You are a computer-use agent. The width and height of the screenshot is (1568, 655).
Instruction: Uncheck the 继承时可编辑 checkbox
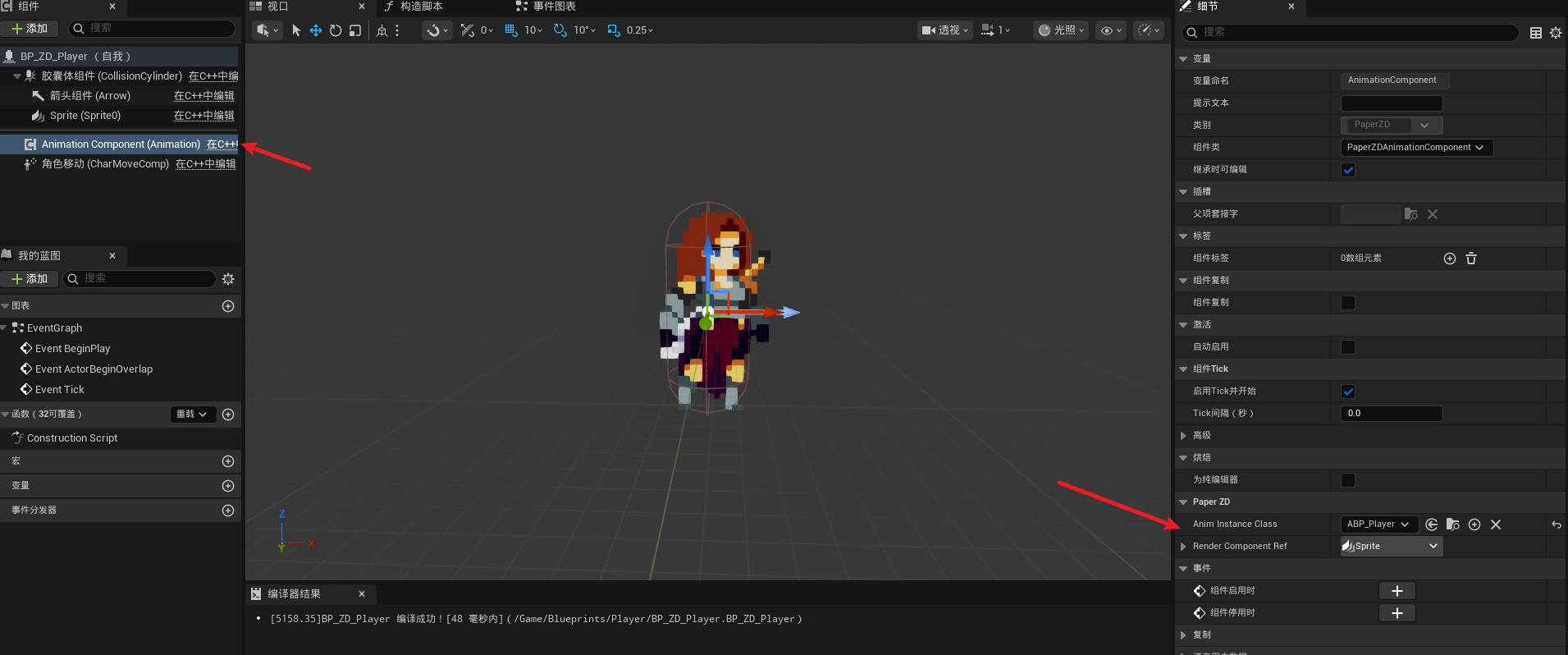click(1348, 170)
